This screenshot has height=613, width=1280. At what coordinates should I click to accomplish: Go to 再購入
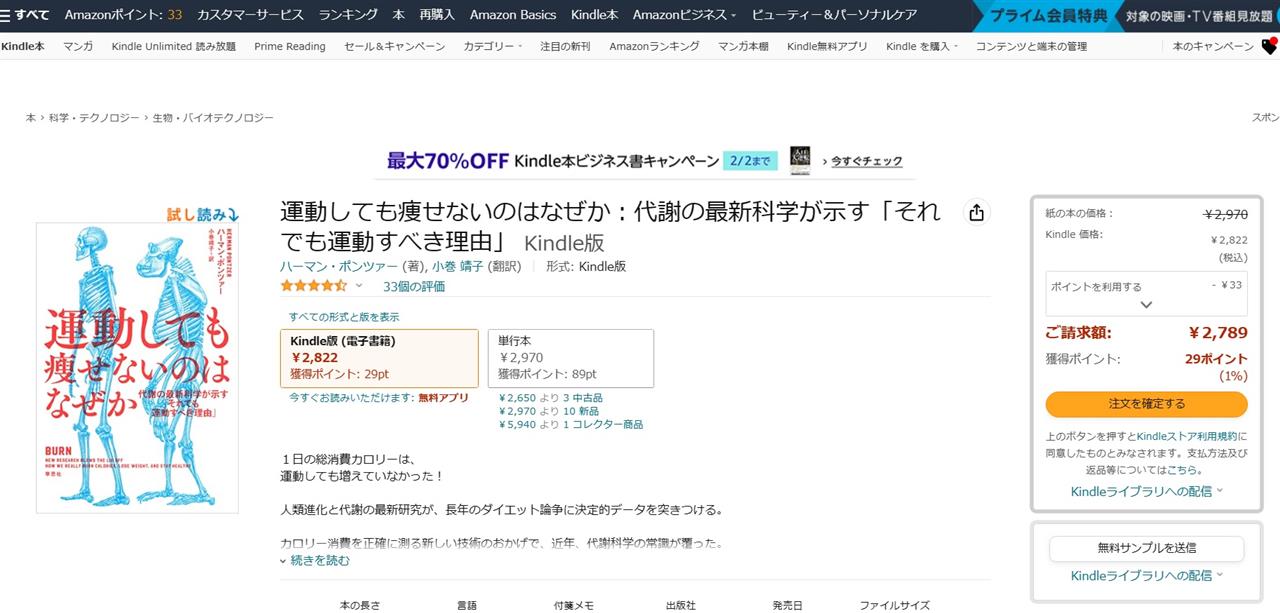[x=437, y=15]
